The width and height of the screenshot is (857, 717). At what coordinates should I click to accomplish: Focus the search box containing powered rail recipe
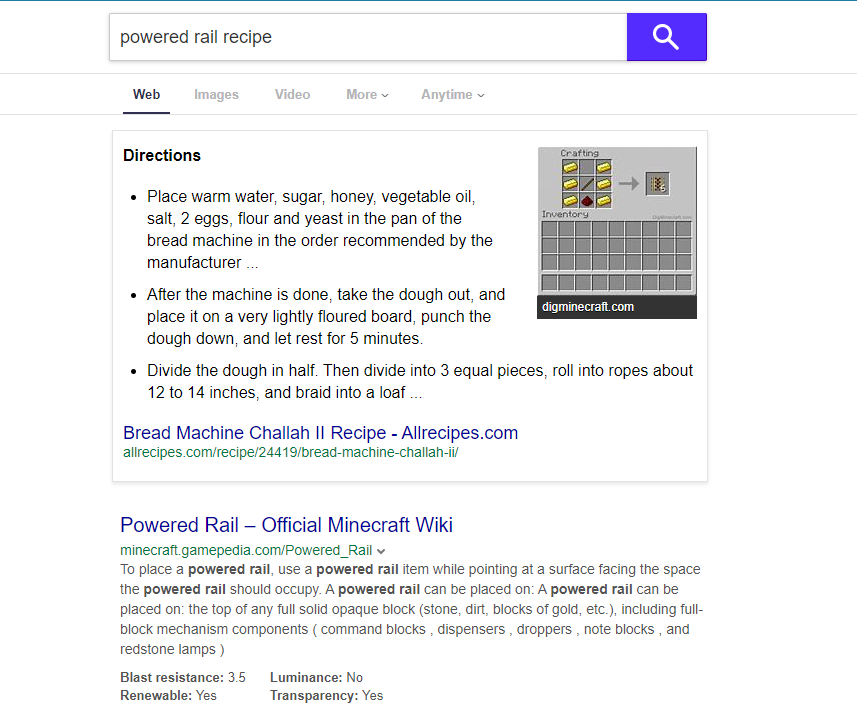pos(368,37)
